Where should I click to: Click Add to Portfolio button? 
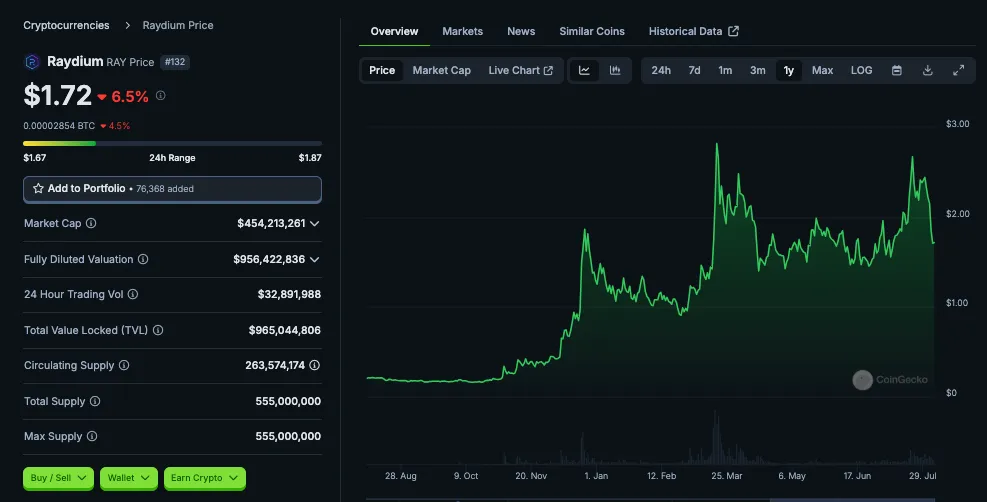pos(172,189)
